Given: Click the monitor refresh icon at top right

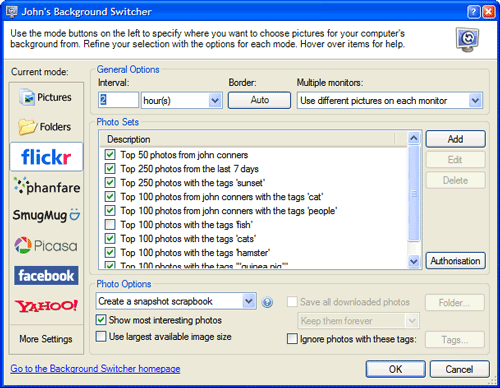Looking at the screenshot, I should coord(467,40).
